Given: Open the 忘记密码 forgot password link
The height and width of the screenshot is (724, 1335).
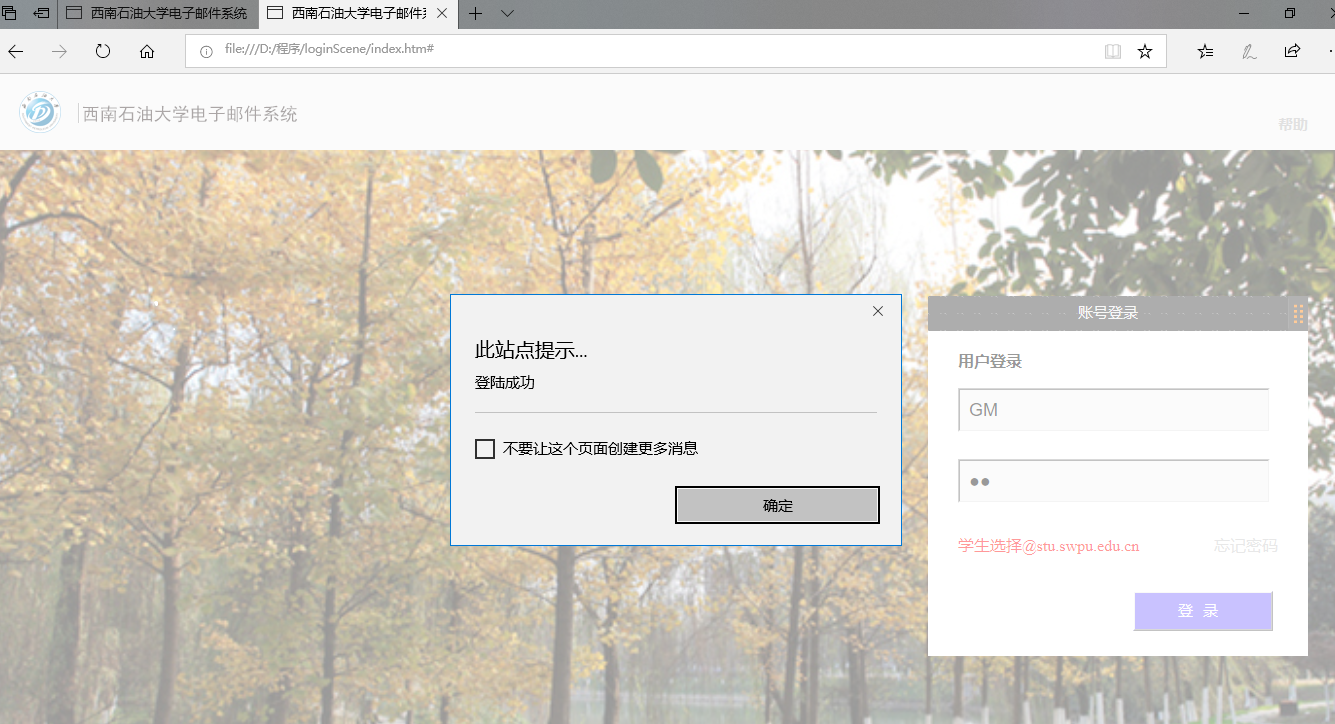Looking at the screenshot, I should (x=1246, y=546).
